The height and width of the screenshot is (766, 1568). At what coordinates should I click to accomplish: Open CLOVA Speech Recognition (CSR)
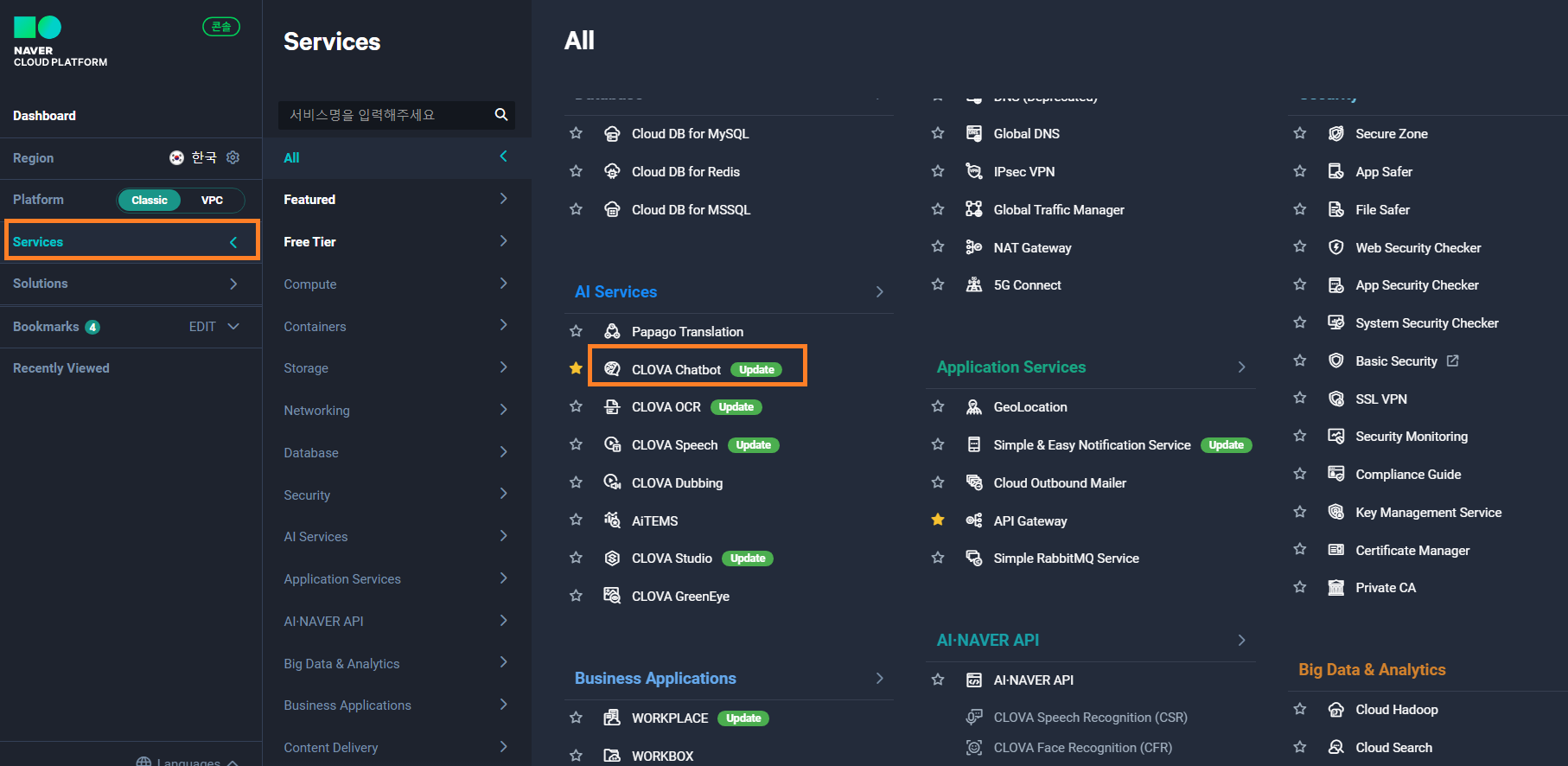(1091, 718)
